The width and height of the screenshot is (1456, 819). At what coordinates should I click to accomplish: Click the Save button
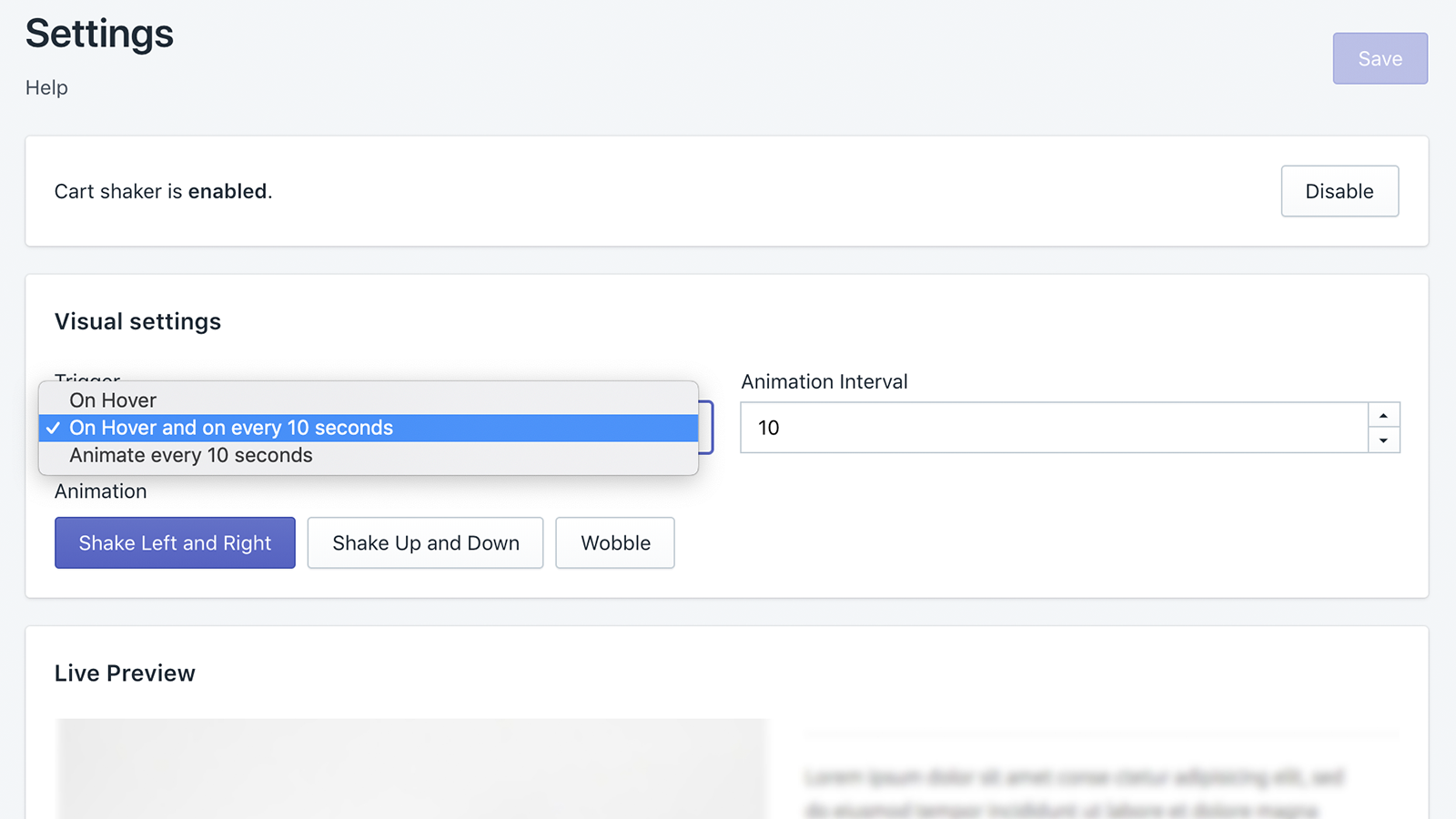pos(1380,59)
